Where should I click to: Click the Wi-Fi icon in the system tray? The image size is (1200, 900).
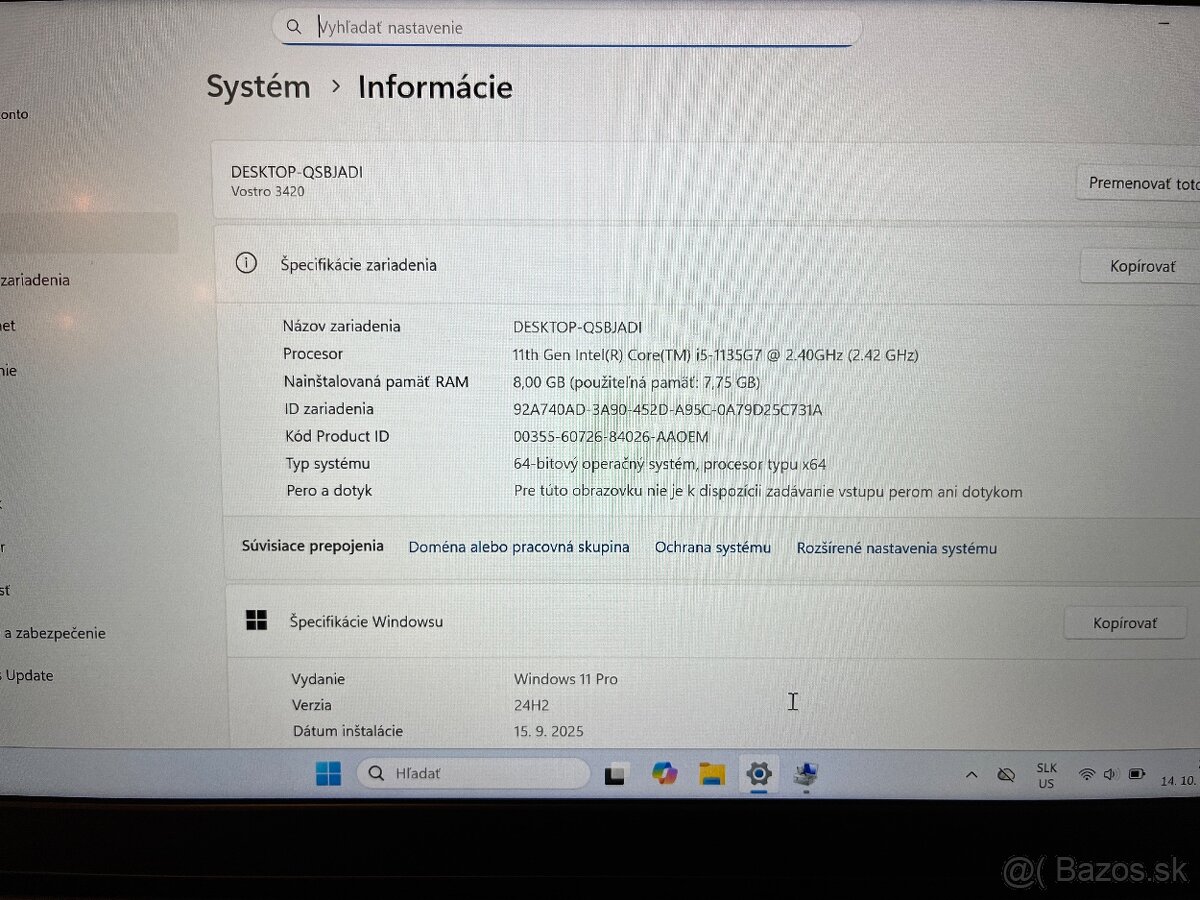1087,773
